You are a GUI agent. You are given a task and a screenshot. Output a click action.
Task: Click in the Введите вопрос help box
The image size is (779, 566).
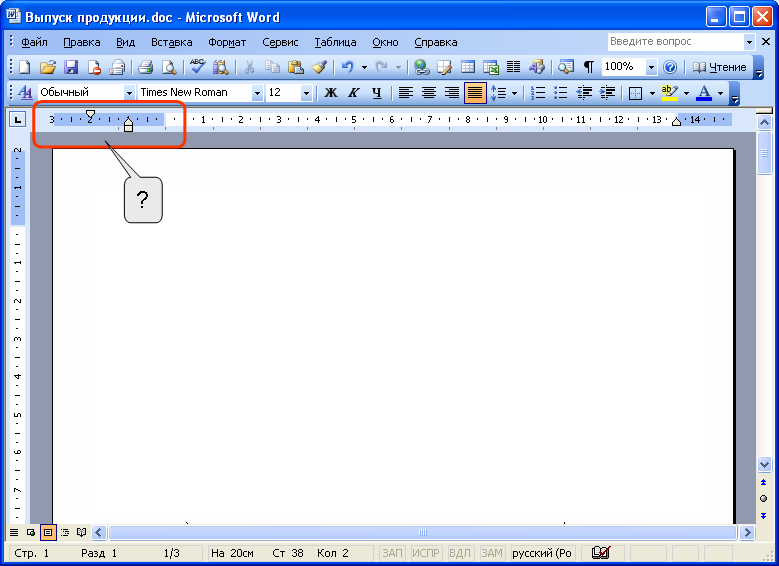click(676, 42)
